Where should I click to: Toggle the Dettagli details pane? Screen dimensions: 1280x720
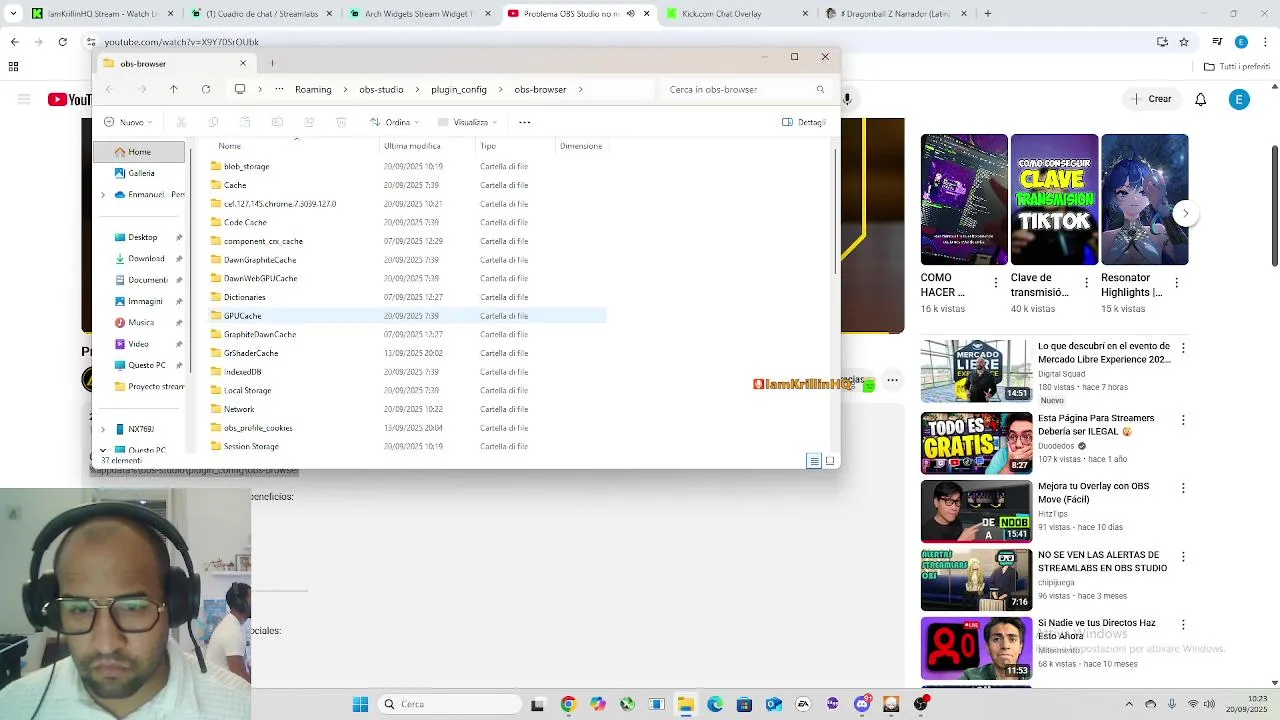pos(804,122)
